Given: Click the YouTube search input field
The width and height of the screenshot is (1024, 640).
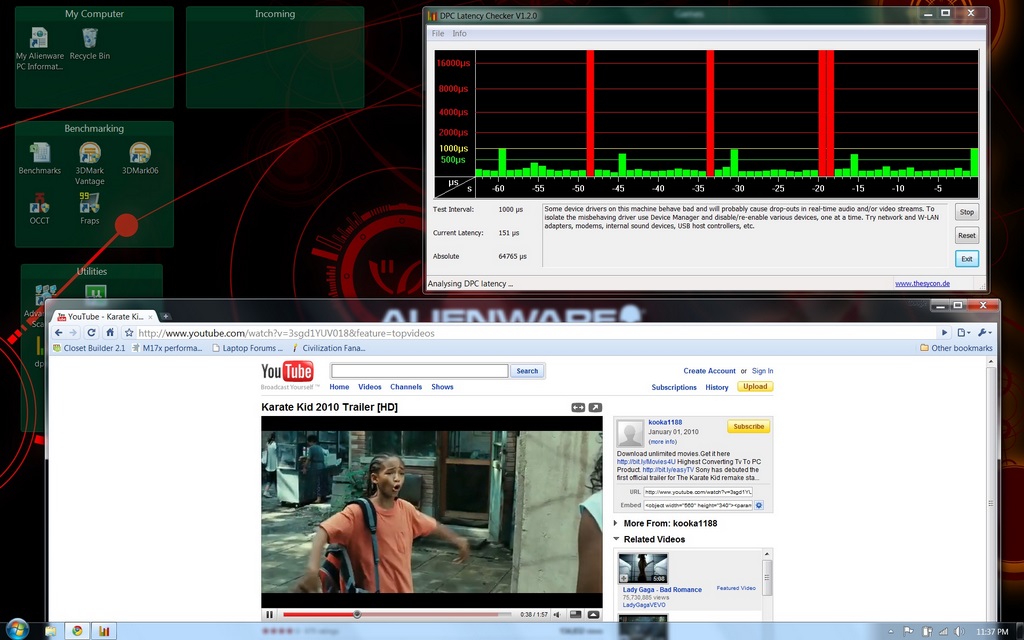Looking at the screenshot, I should coord(419,371).
